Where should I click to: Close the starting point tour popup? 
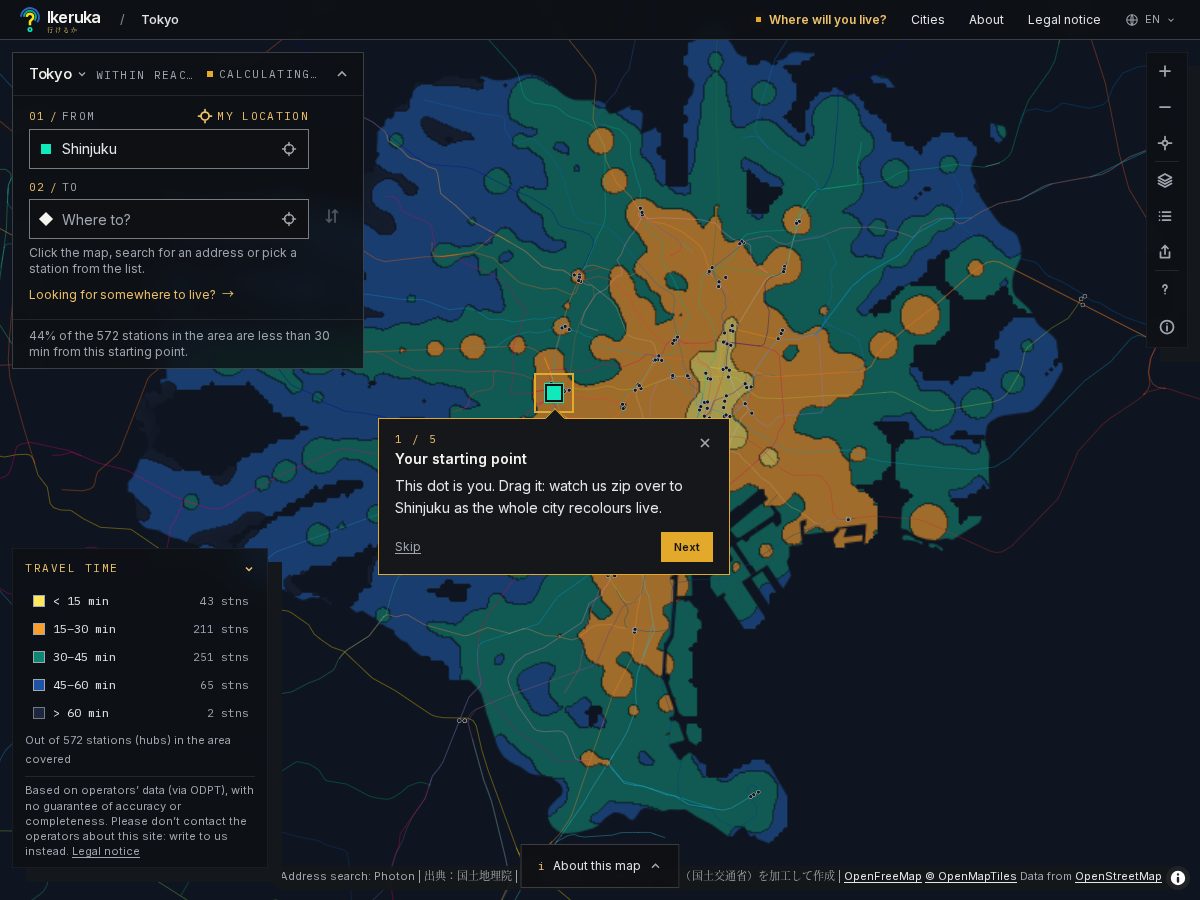[x=705, y=443]
